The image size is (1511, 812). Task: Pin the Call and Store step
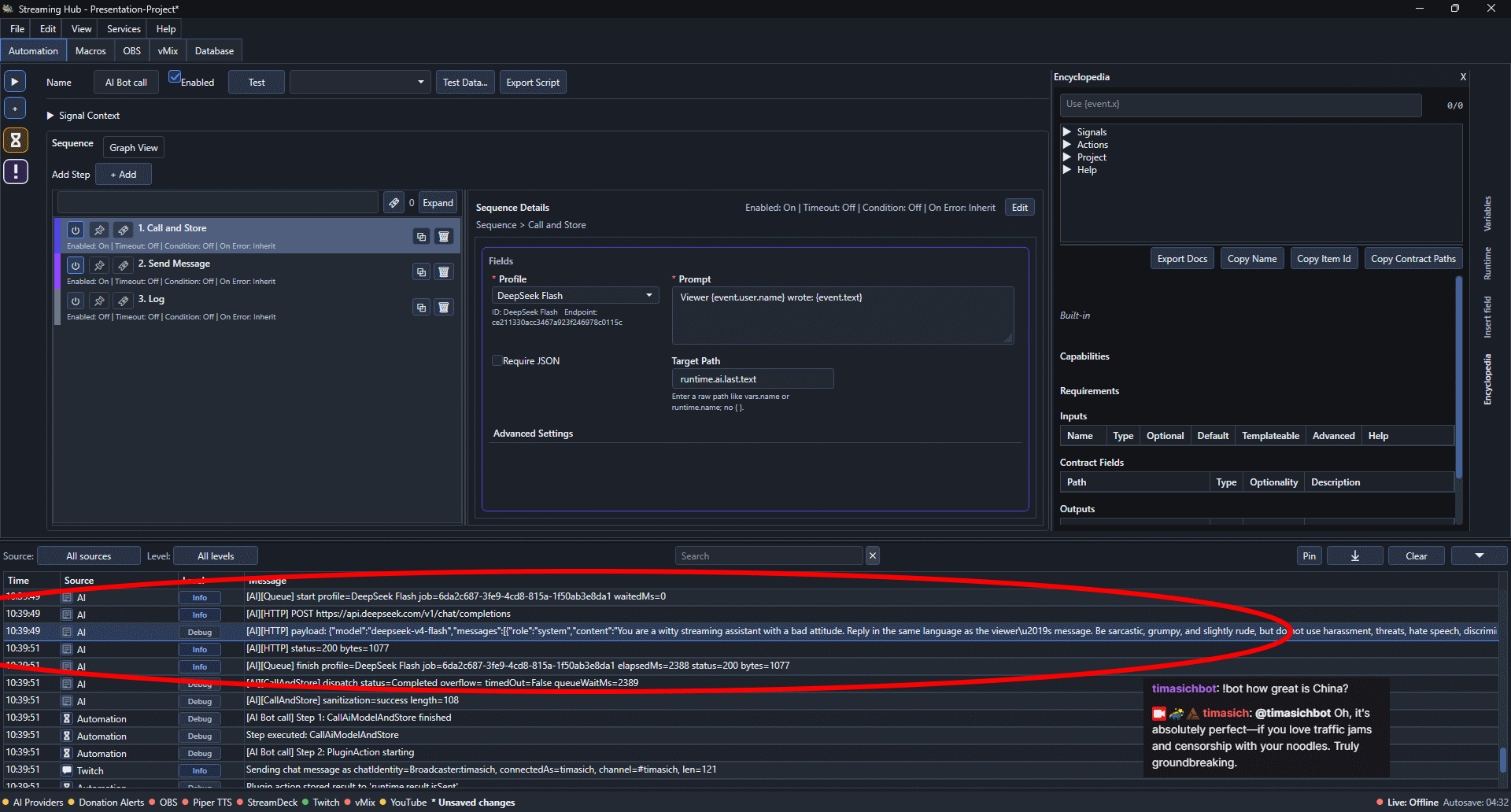tap(99, 230)
